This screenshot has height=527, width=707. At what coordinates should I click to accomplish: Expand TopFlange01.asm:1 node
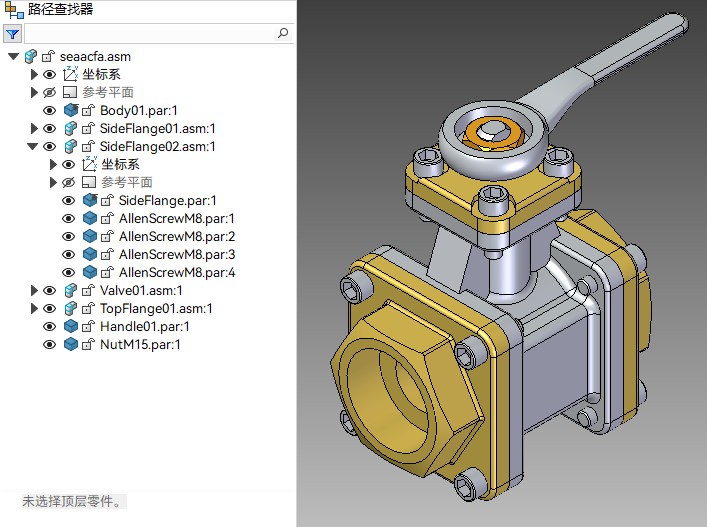click(34, 309)
